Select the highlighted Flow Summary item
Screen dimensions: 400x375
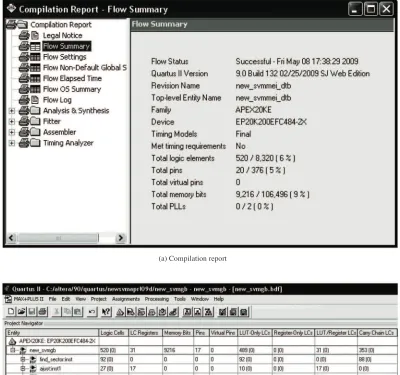coord(67,46)
